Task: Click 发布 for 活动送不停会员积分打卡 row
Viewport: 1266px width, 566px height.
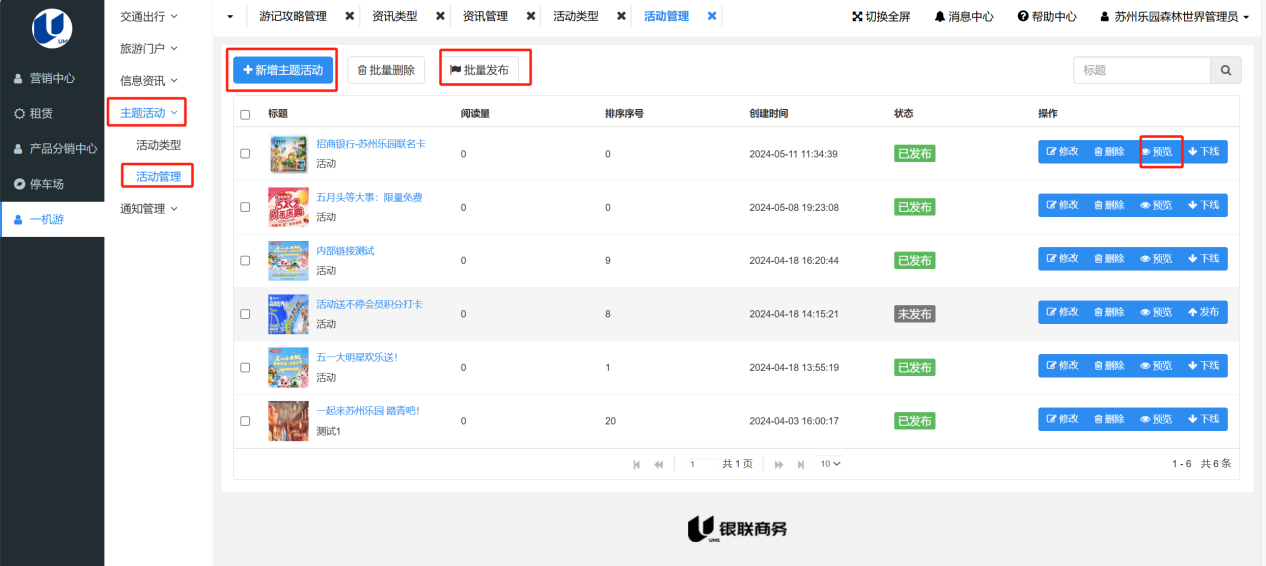Action: point(1204,312)
